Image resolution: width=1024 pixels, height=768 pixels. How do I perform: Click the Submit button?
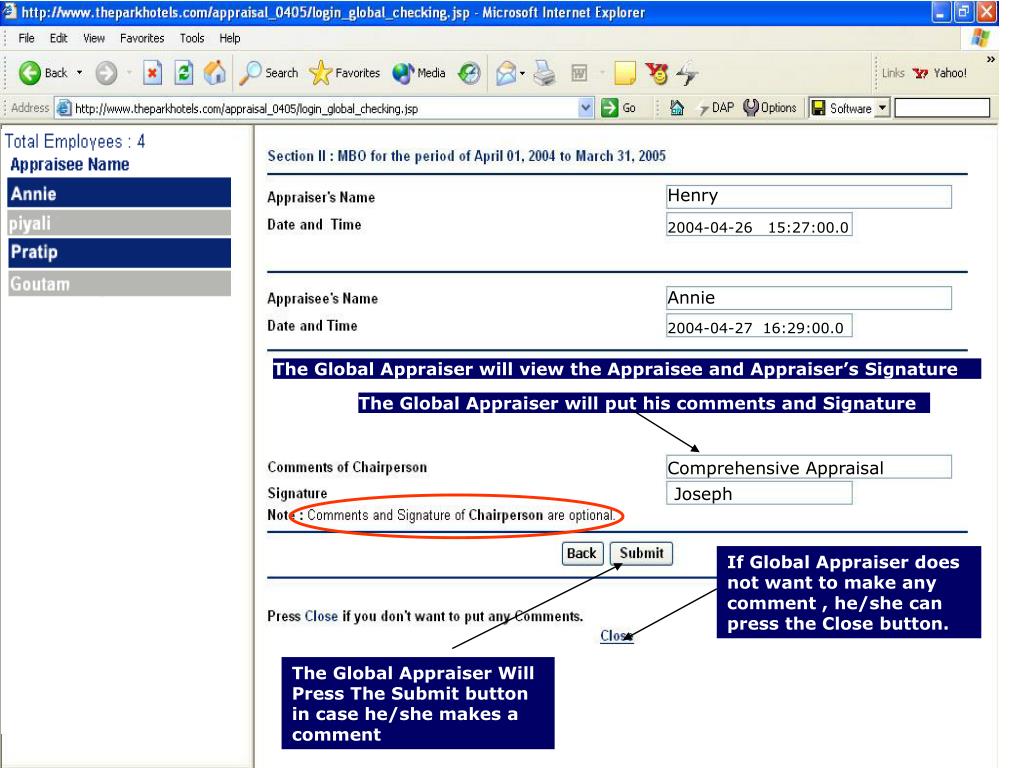coord(641,553)
